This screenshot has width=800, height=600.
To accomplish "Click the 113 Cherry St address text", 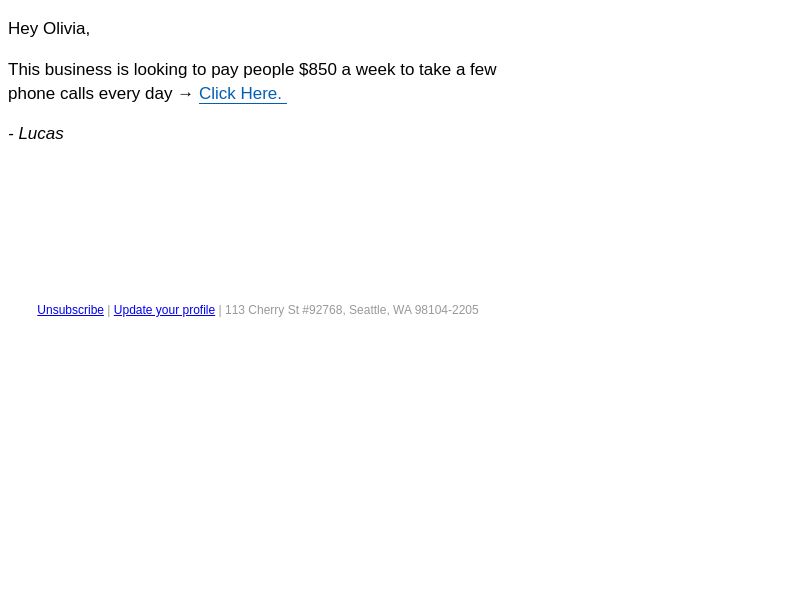I will coord(262,310).
